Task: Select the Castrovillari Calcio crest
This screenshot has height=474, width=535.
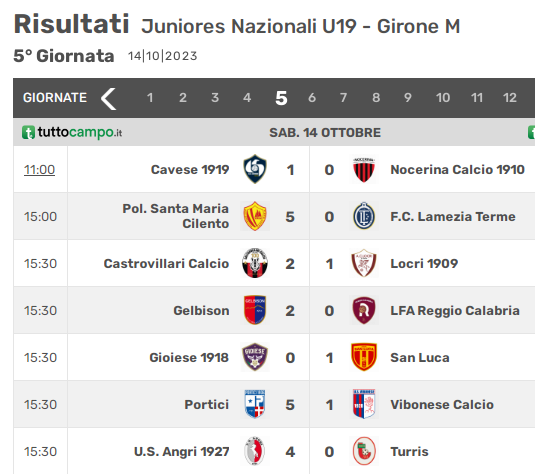Action: (x=255, y=263)
